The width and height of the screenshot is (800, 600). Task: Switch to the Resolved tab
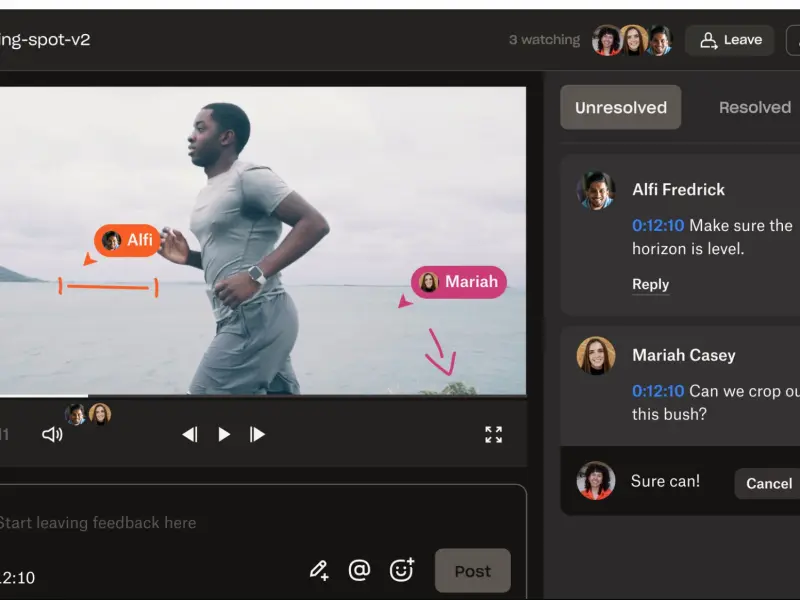[755, 107]
